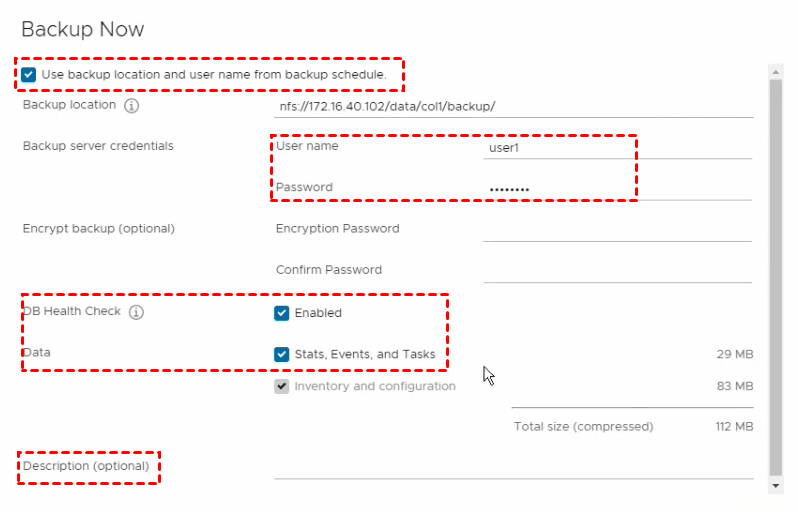Click the info icon beside Backup location
The height and width of the screenshot is (512, 798).
(132, 105)
